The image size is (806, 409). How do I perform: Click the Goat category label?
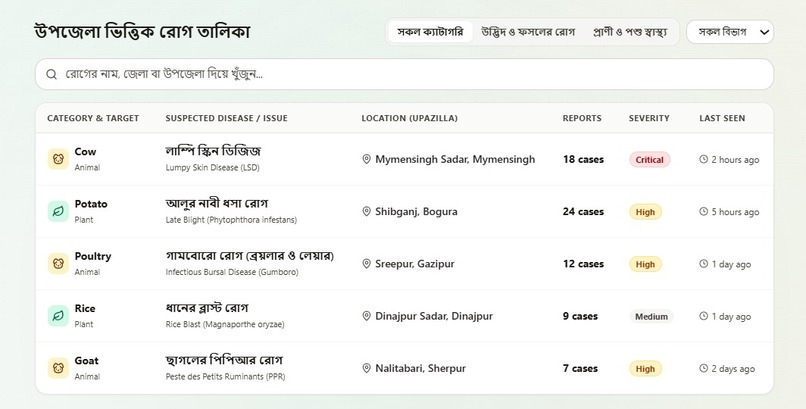click(86, 361)
